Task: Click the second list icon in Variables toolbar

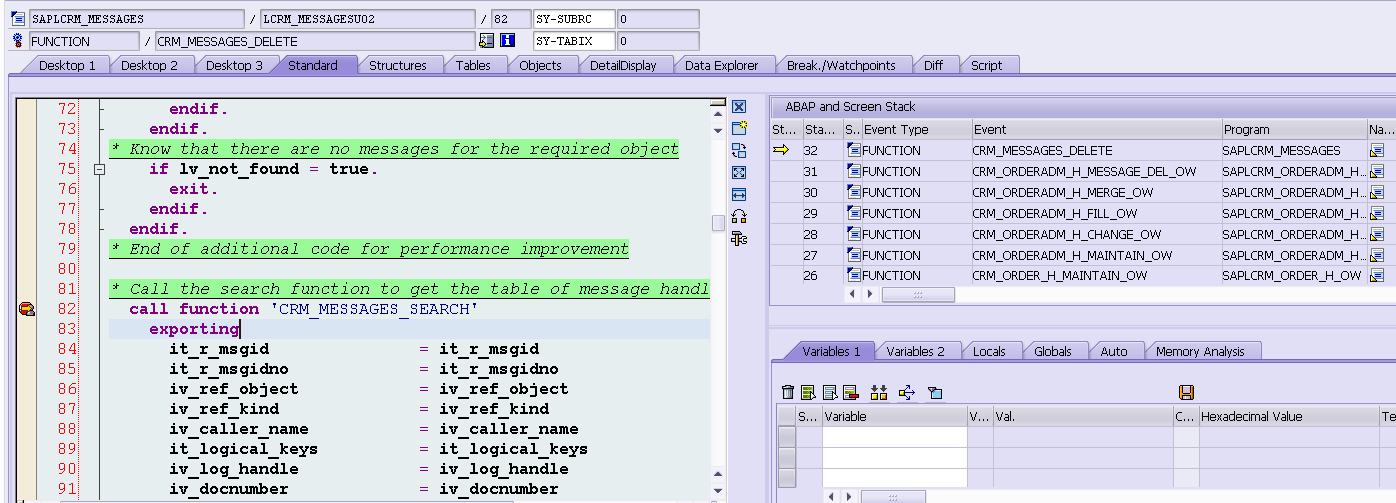Action: tap(830, 392)
